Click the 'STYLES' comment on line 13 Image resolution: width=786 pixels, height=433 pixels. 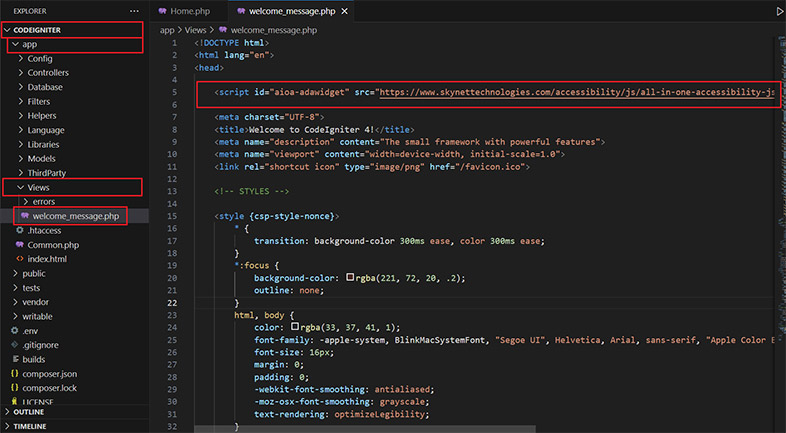coord(254,191)
